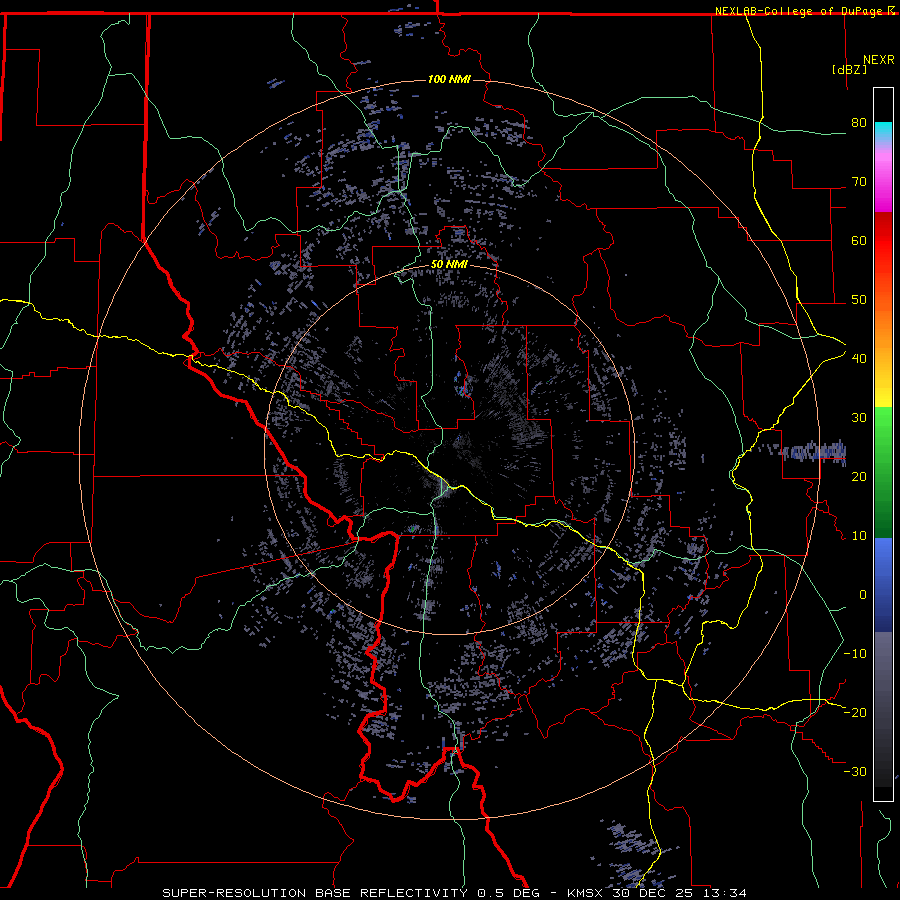Click the "50 NMI" range ring label
The height and width of the screenshot is (900, 900).
coord(449,265)
